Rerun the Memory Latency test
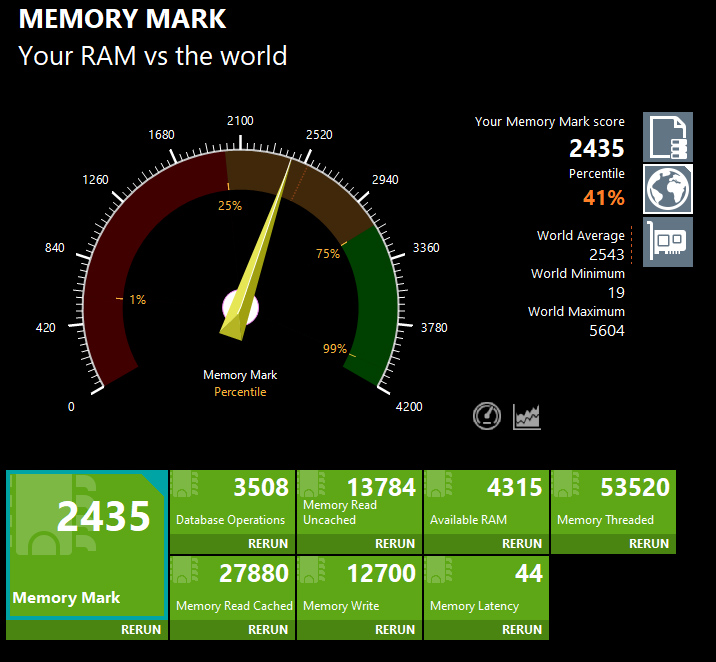The width and height of the screenshot is (716, 662). (522, 630)
